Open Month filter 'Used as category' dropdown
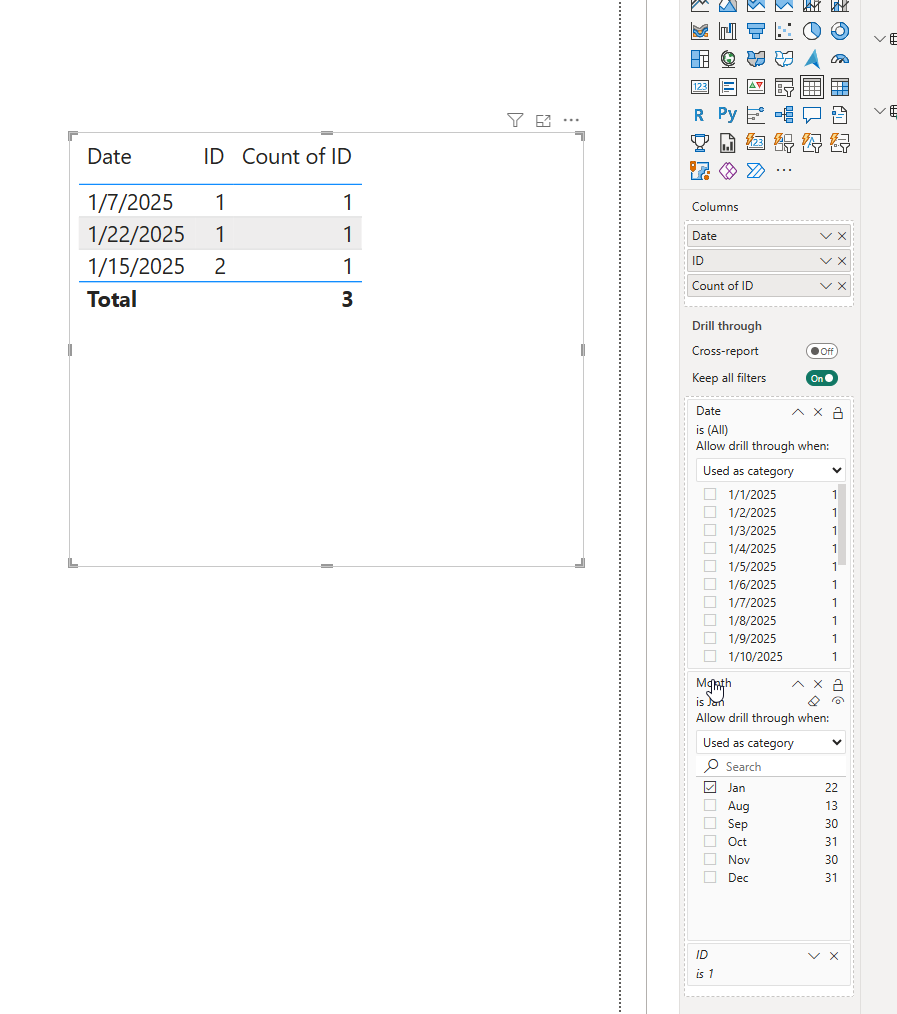The width and height of the screenshot is (897, 1014). point(770,742)
